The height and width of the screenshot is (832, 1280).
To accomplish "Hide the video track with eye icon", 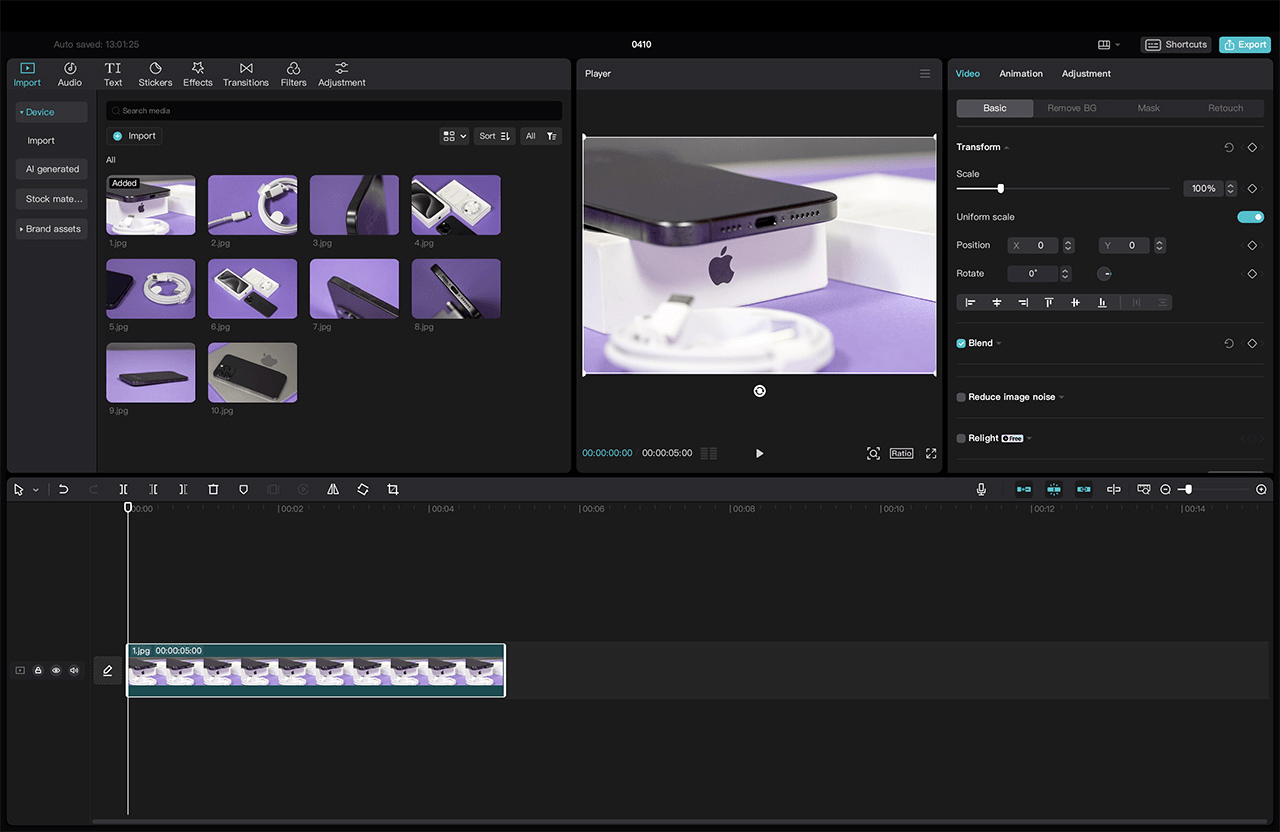I will 56,670.
